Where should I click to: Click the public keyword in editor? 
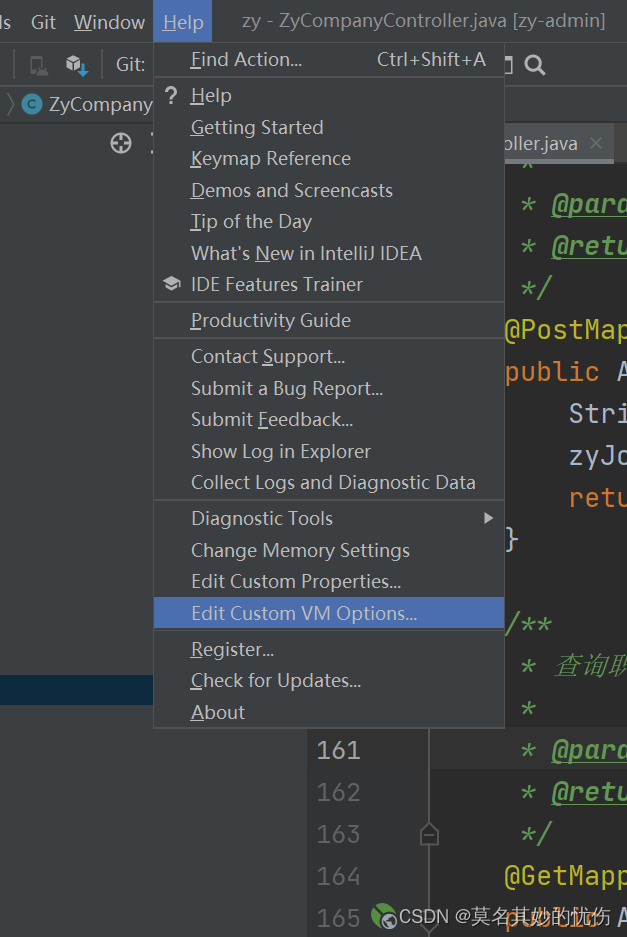click(552, 372)
